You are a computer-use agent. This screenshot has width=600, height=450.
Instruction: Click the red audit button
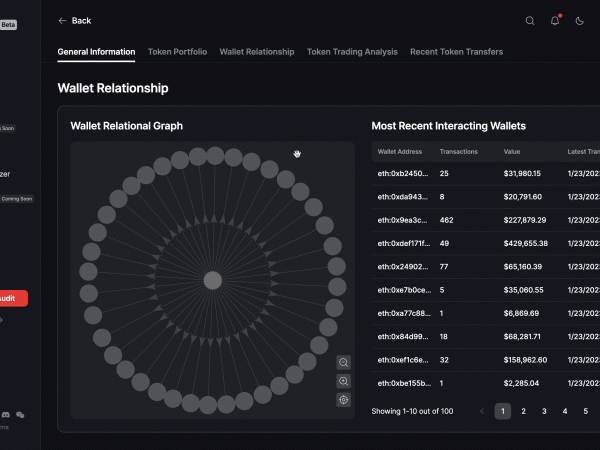click(x=13, y=298)
